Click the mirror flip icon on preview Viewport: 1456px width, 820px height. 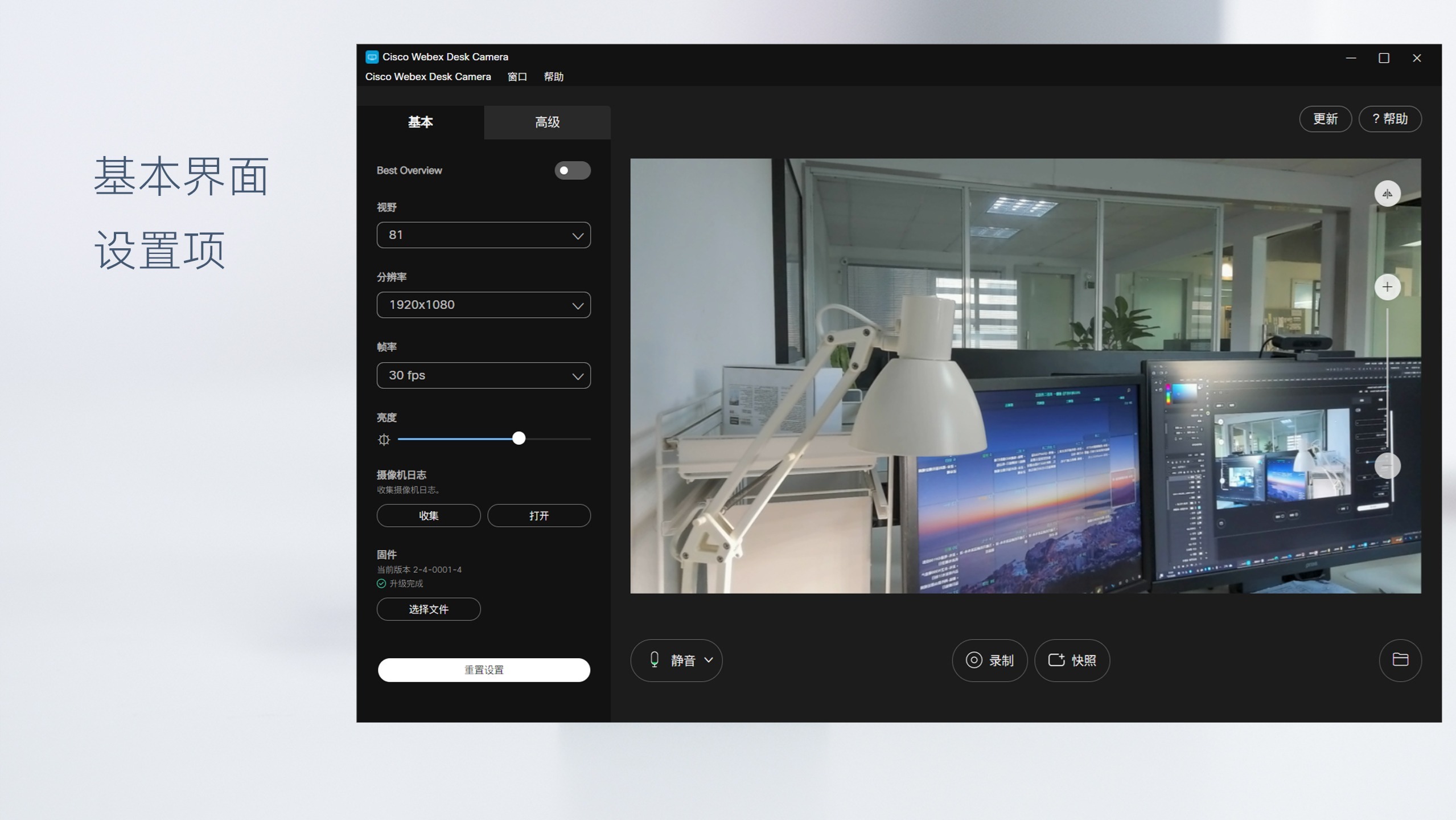pos(1387,194)
